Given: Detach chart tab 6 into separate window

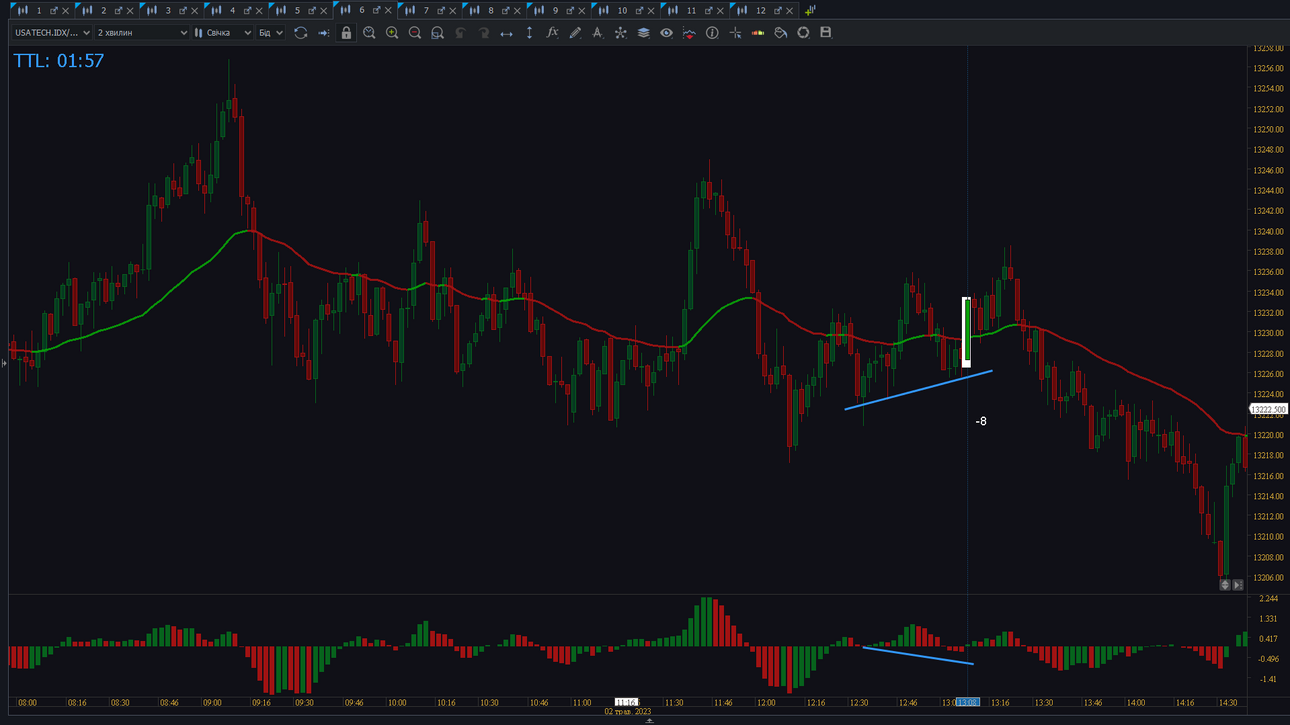Looking at the screenshot, I should click(376, 10).
